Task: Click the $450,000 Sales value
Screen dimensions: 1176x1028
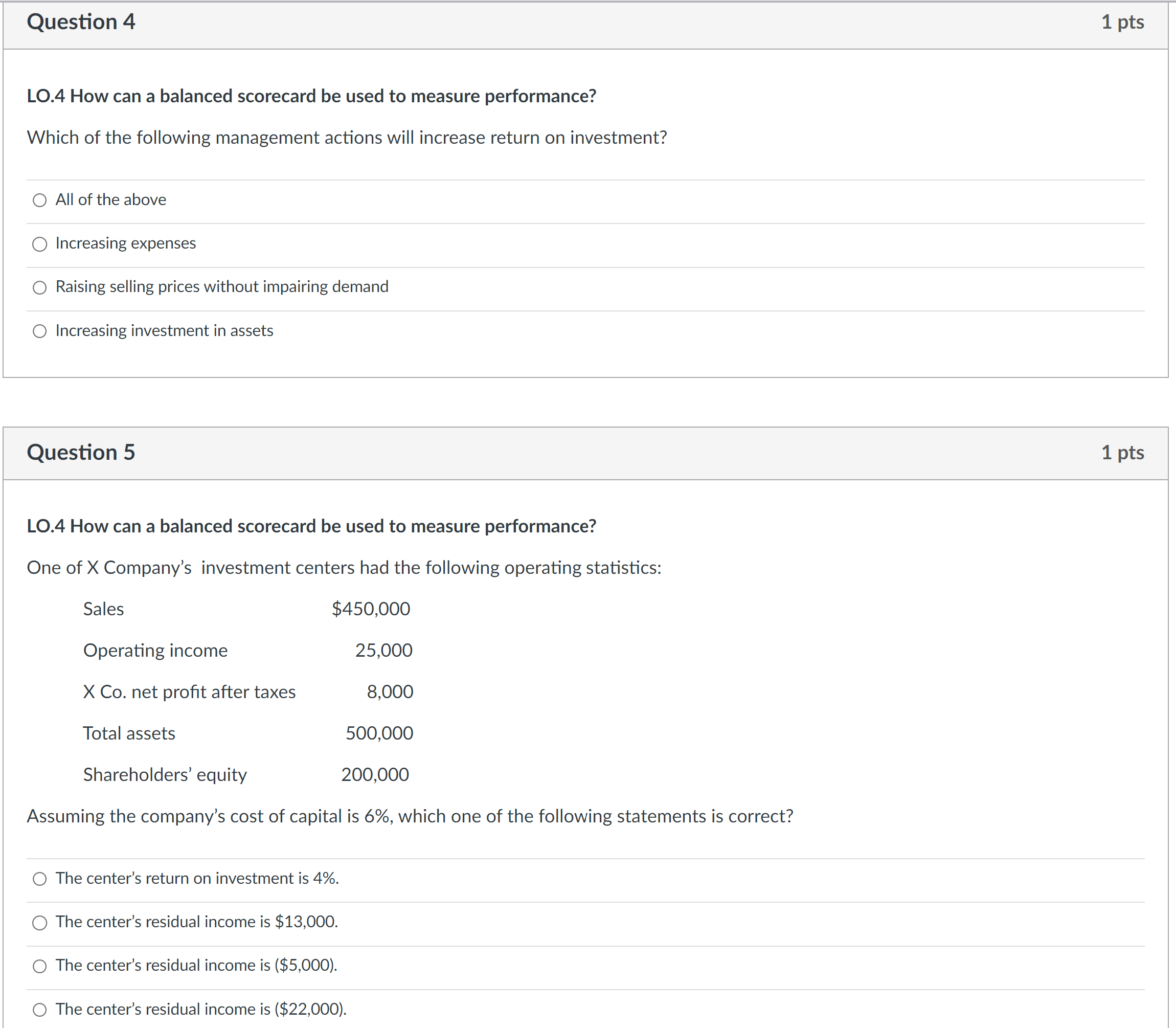Action: (x=371, y=609)
